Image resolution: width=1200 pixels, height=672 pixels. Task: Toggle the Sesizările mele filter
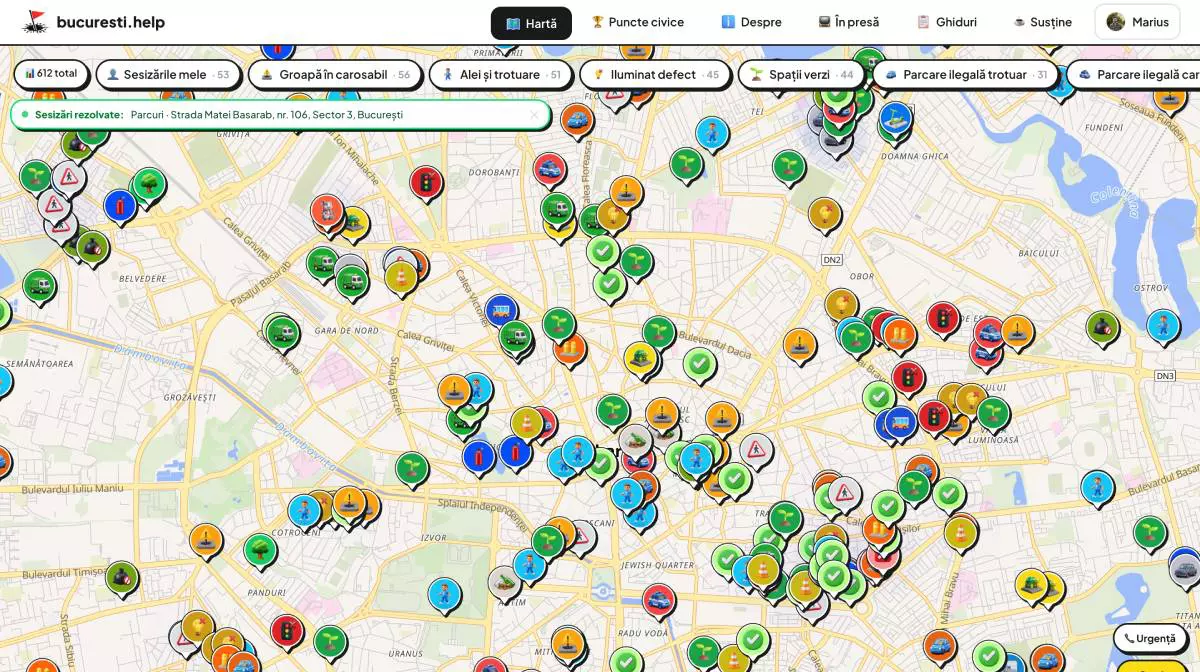(x=168, y=75)
